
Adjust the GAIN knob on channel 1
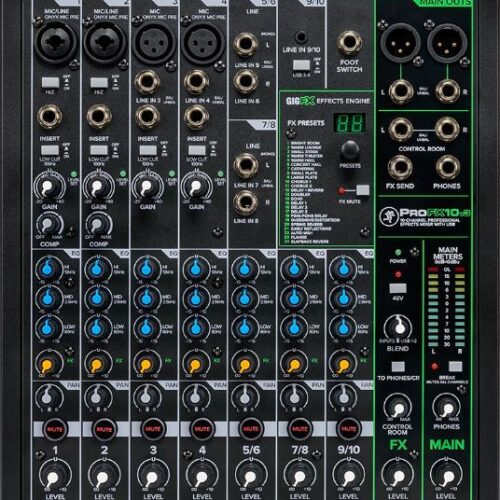(x=49, y=187)
